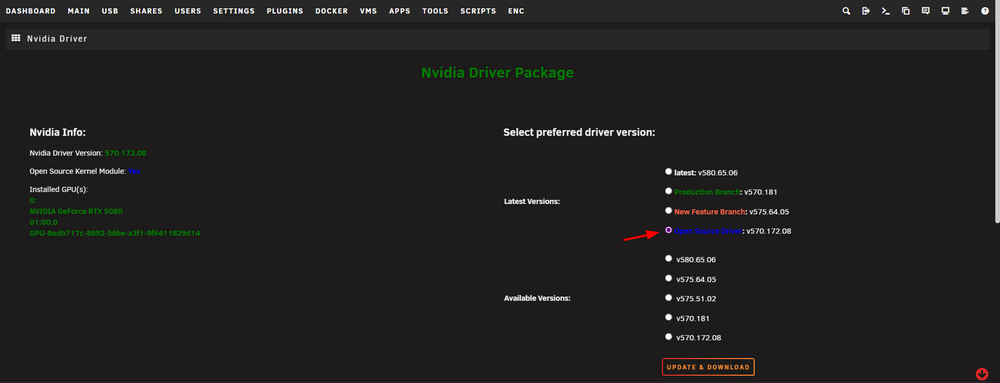Choose available version v575.51.02 radio
Viewport: 1000px width, 383px height.
coord(668,297)
